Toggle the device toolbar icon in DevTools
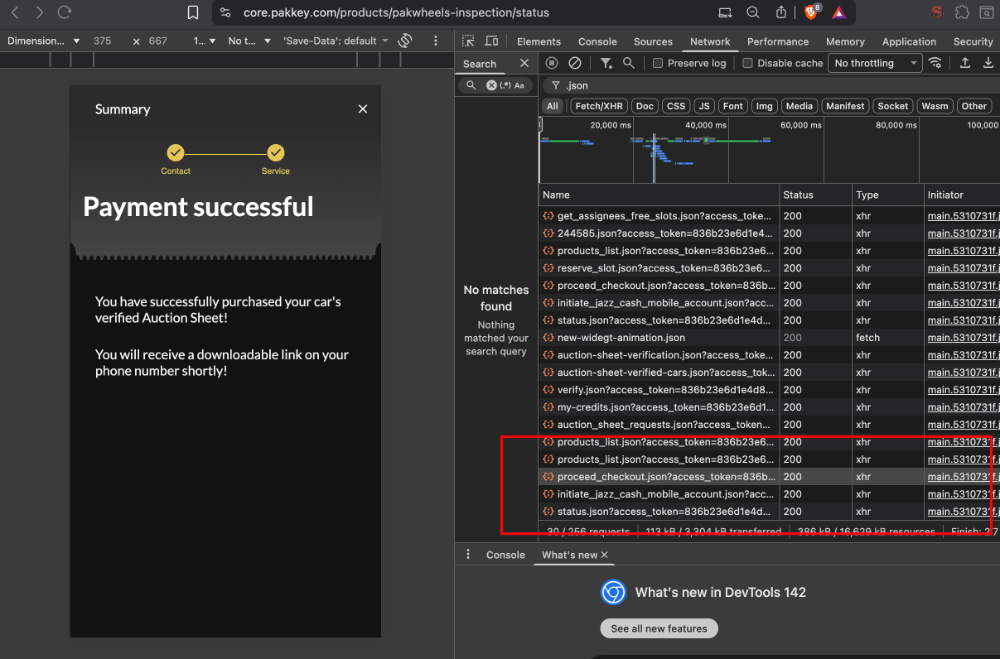The image size is (1000, 659). tap(492, 41)
